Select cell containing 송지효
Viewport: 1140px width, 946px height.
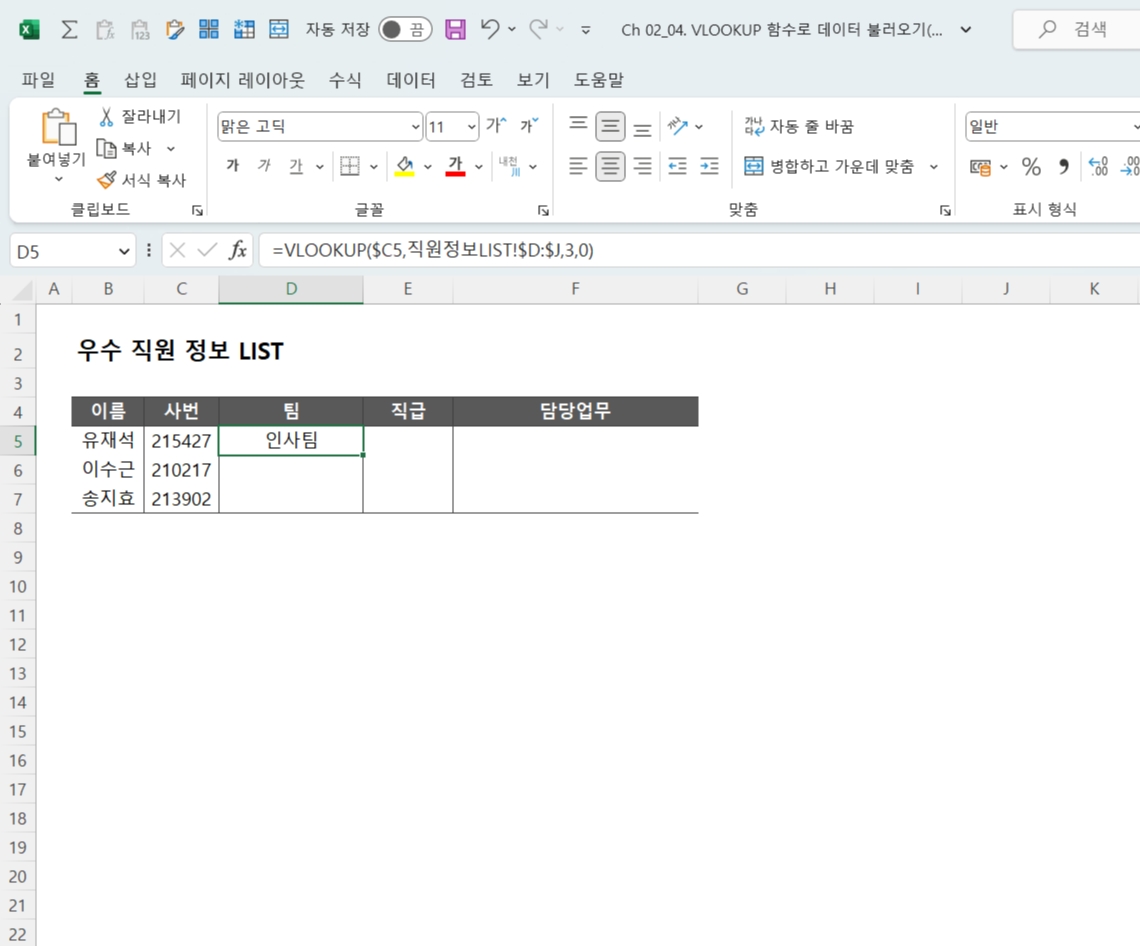(108, 499)
